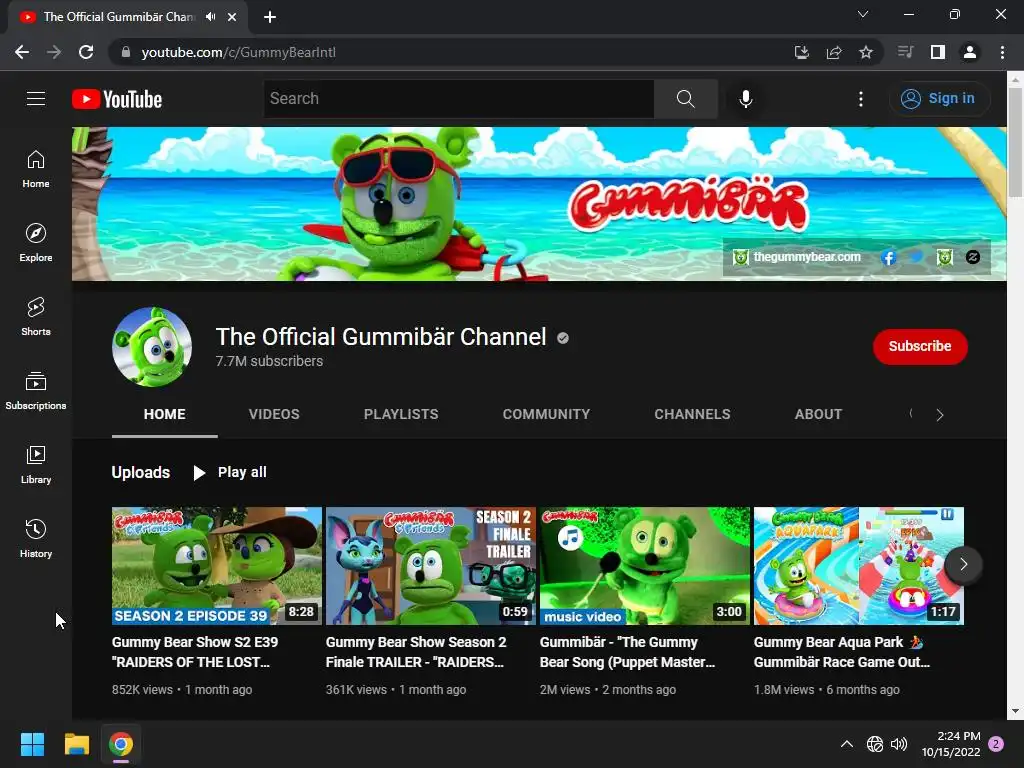Click the channel avatar image
This screenshot has width=1024, height=768.
coord(152,347)
